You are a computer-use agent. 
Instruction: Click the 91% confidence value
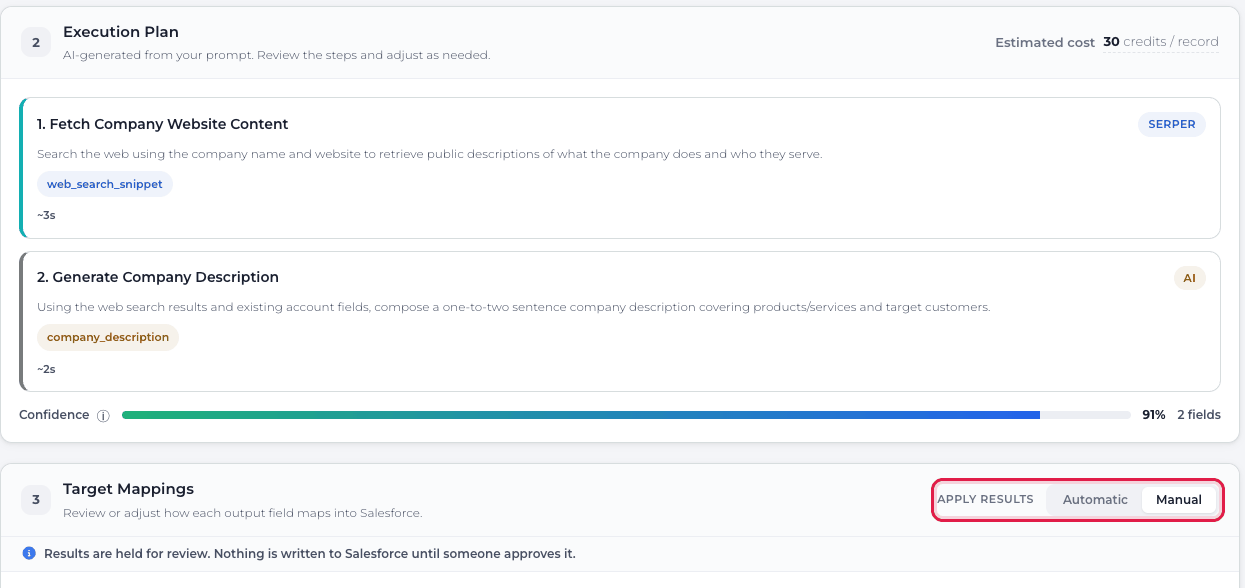point(1154,415)
